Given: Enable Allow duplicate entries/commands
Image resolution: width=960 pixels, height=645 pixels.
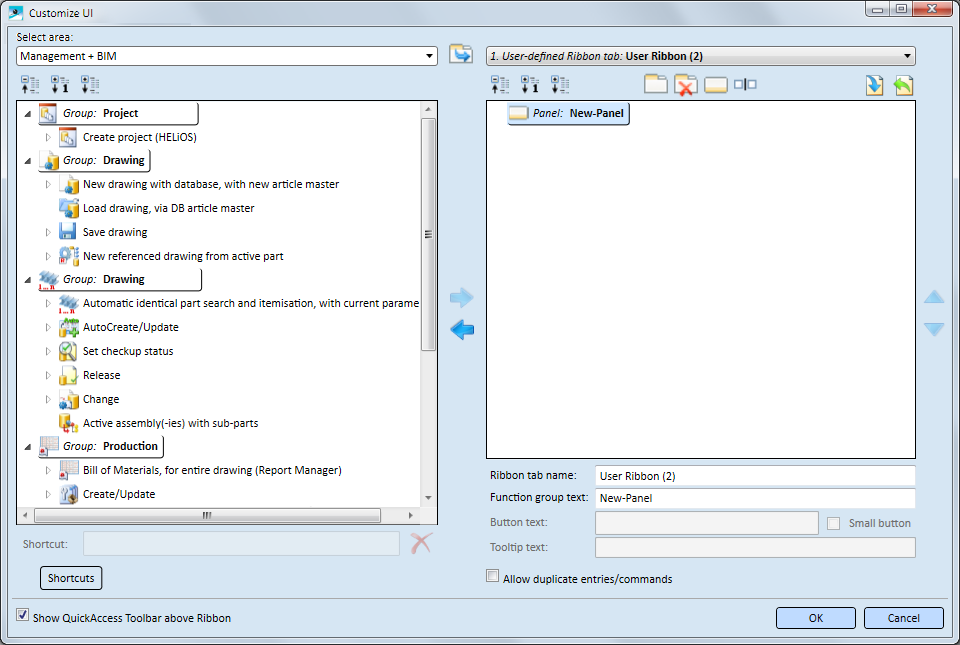Looking at the screenshot, I should [492, 576].
